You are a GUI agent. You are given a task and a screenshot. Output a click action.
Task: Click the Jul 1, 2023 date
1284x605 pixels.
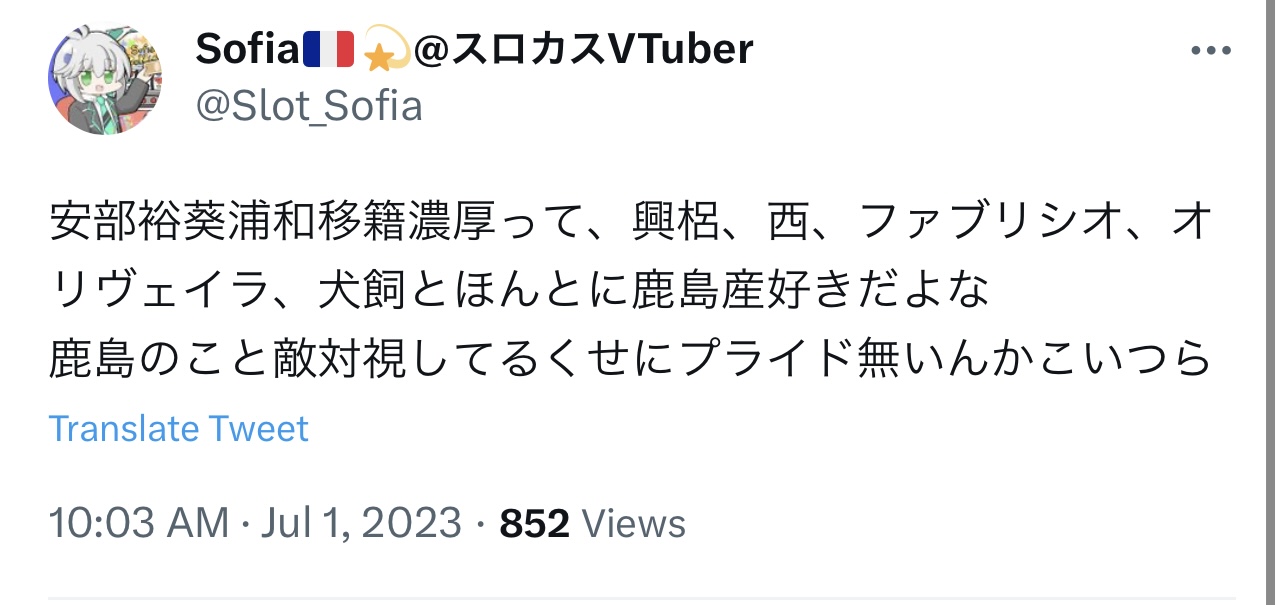361,523
